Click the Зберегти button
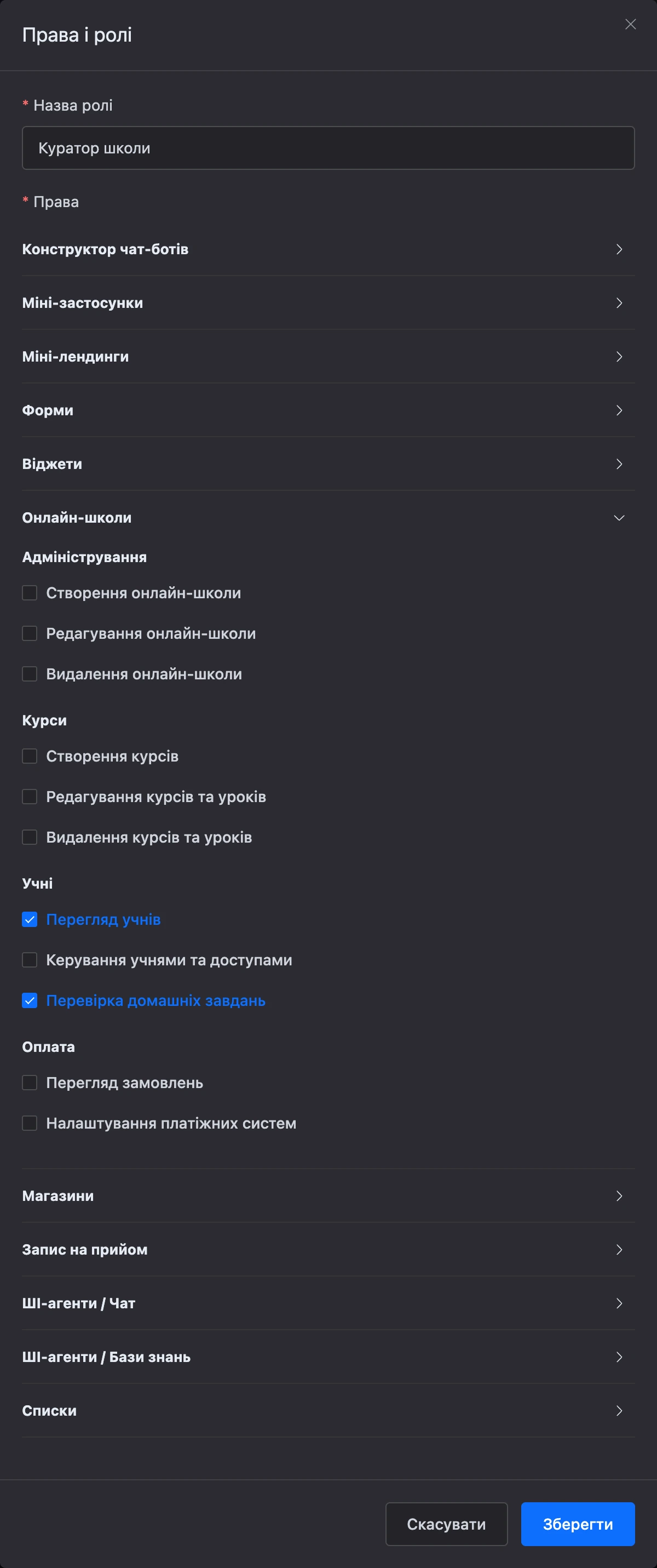The image size is (657, 1568). click(578, 1524)
